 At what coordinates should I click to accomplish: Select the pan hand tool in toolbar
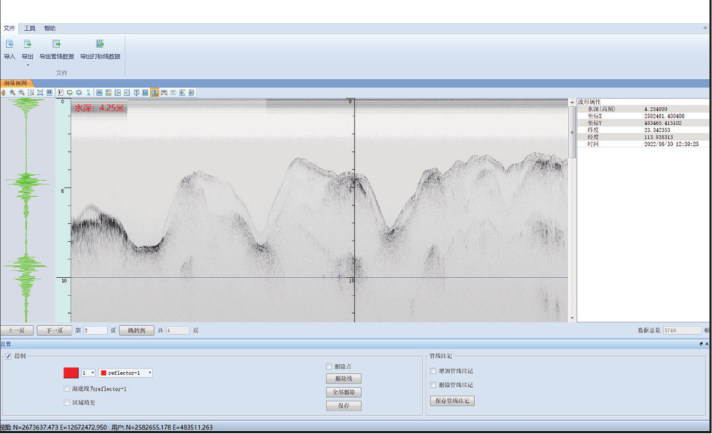(x=3, y=92)
